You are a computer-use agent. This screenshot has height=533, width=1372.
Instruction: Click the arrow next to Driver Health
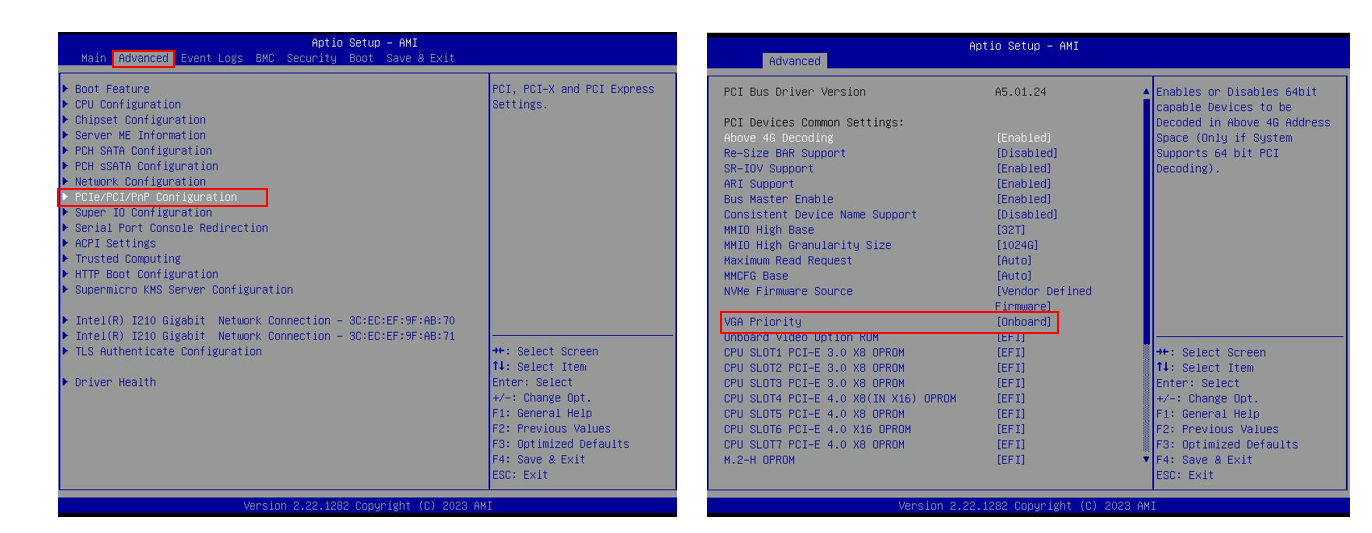click(66, 382)
